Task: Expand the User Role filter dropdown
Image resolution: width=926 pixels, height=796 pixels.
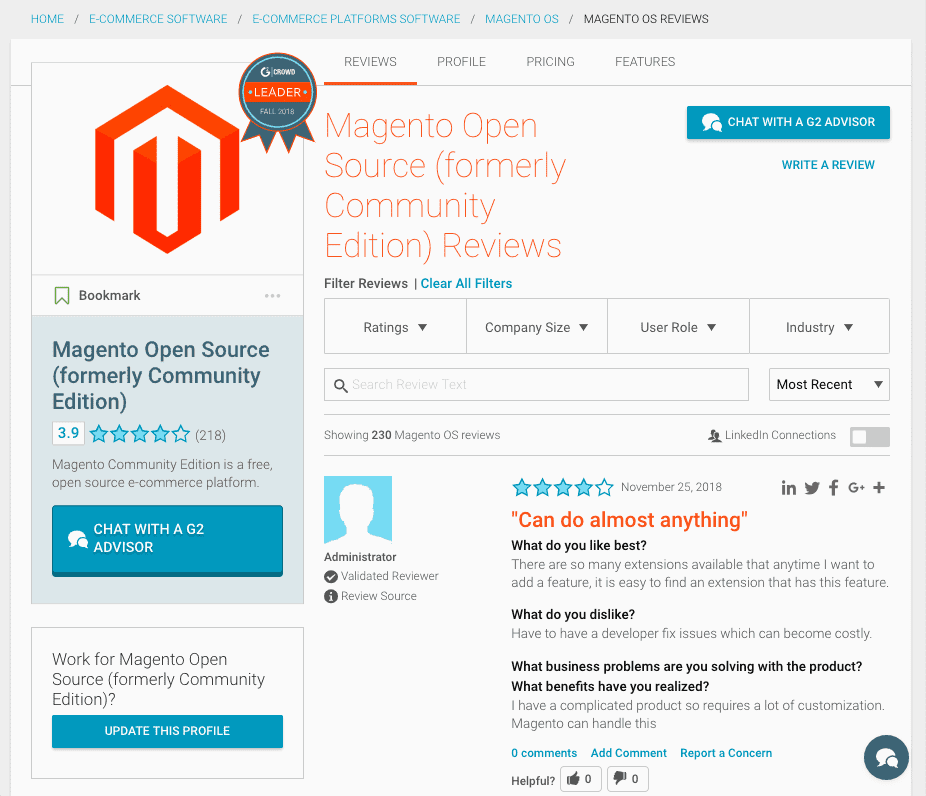Action: (678, 327)
